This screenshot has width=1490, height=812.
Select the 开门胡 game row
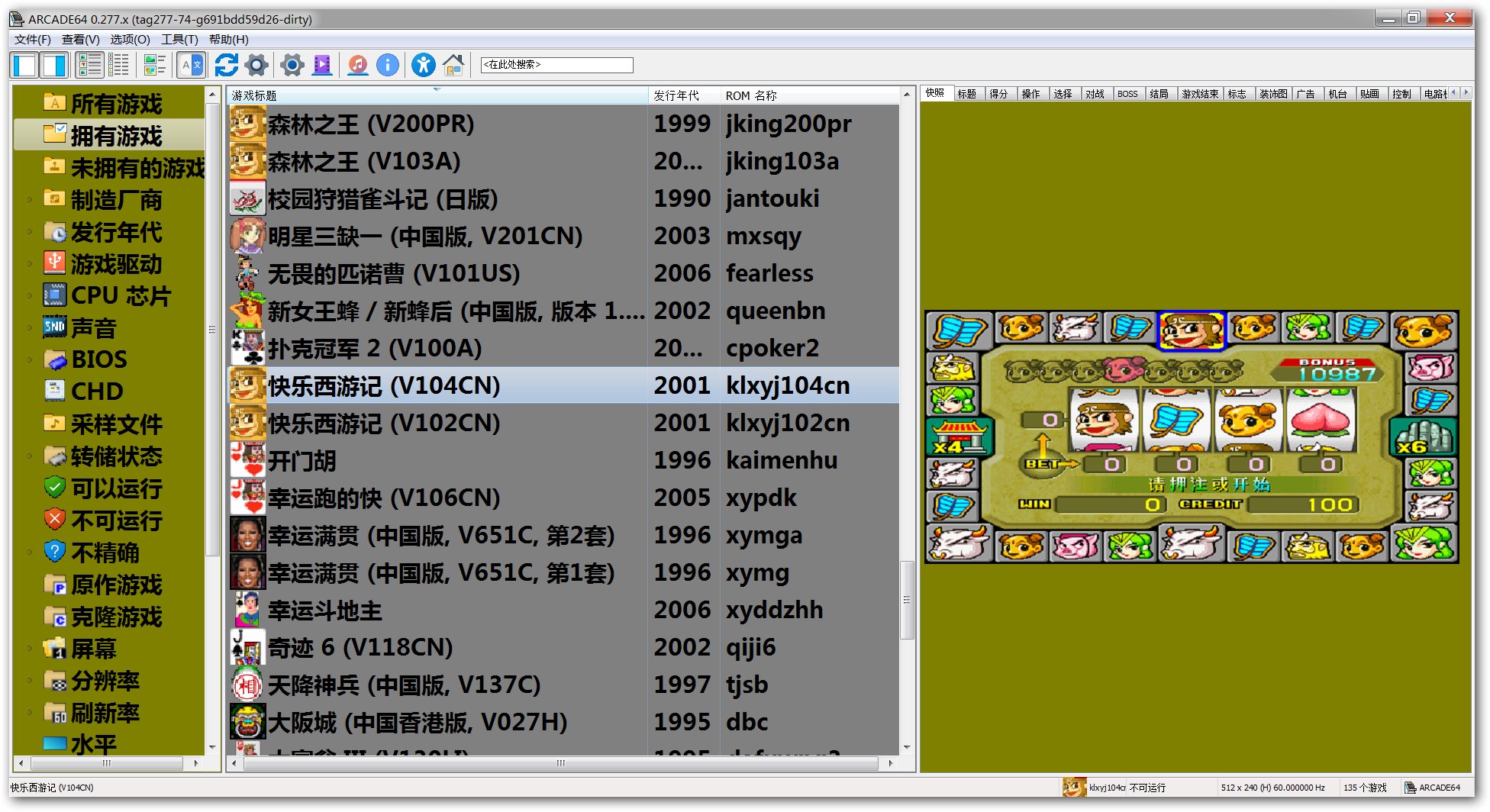pos(564,460)
